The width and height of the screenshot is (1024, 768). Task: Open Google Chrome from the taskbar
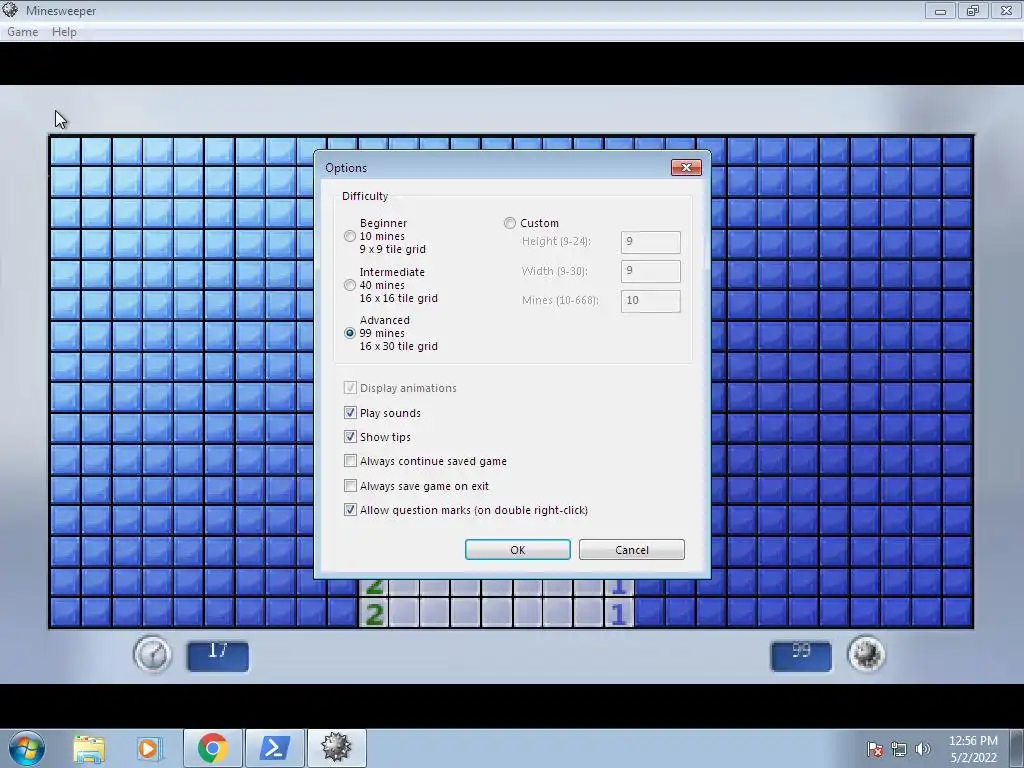pyautogui.click(x=212, y=748)
